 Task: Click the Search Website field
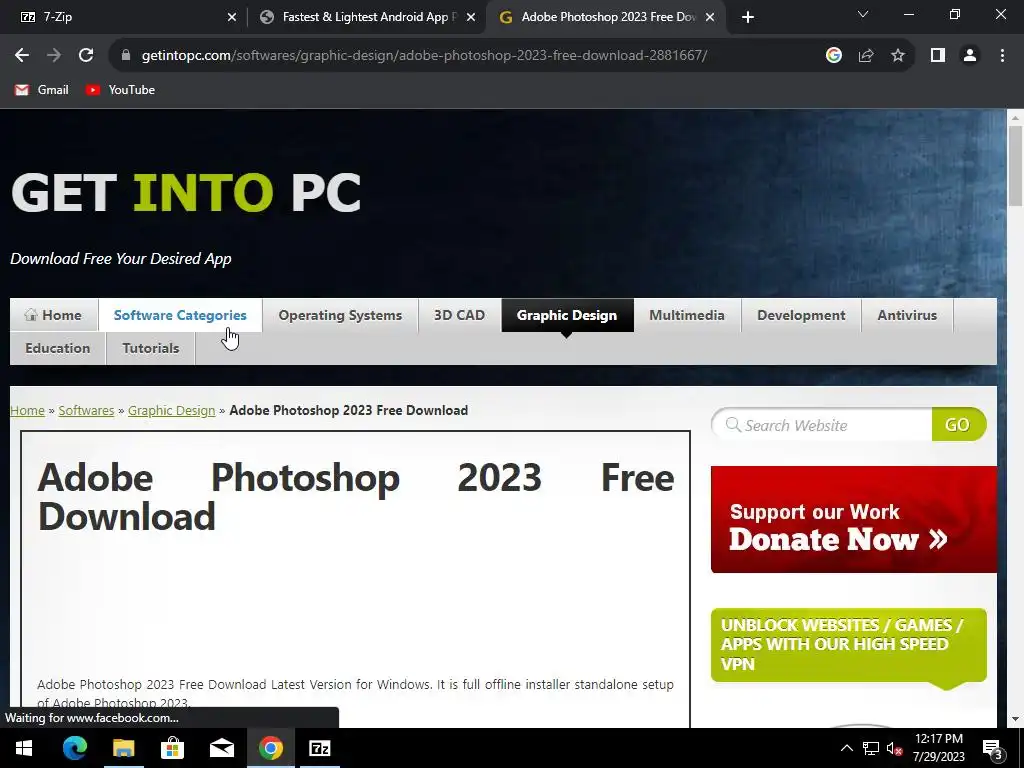coord(822,424)
